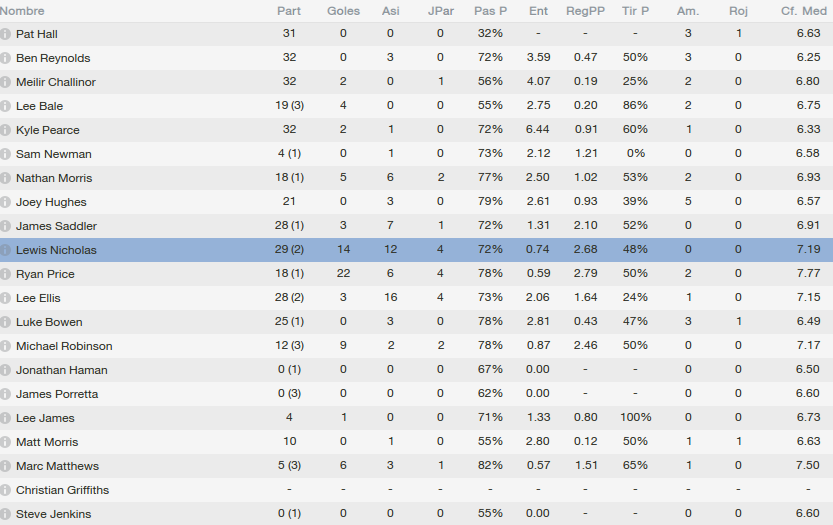
Task: Select the James Saddler name link
Action: tap(56, 226)
